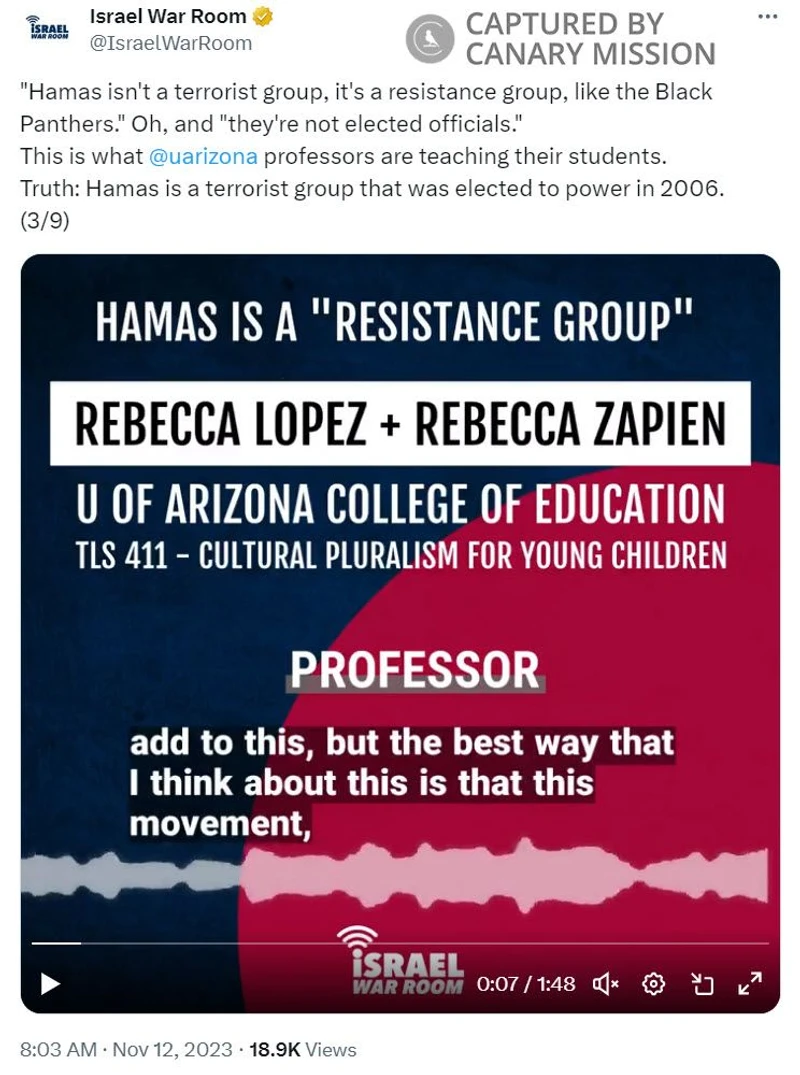Click the verified badge next to Israel War Room
The height and width of the screenshot is (1075, 800).
click(261, 16)
